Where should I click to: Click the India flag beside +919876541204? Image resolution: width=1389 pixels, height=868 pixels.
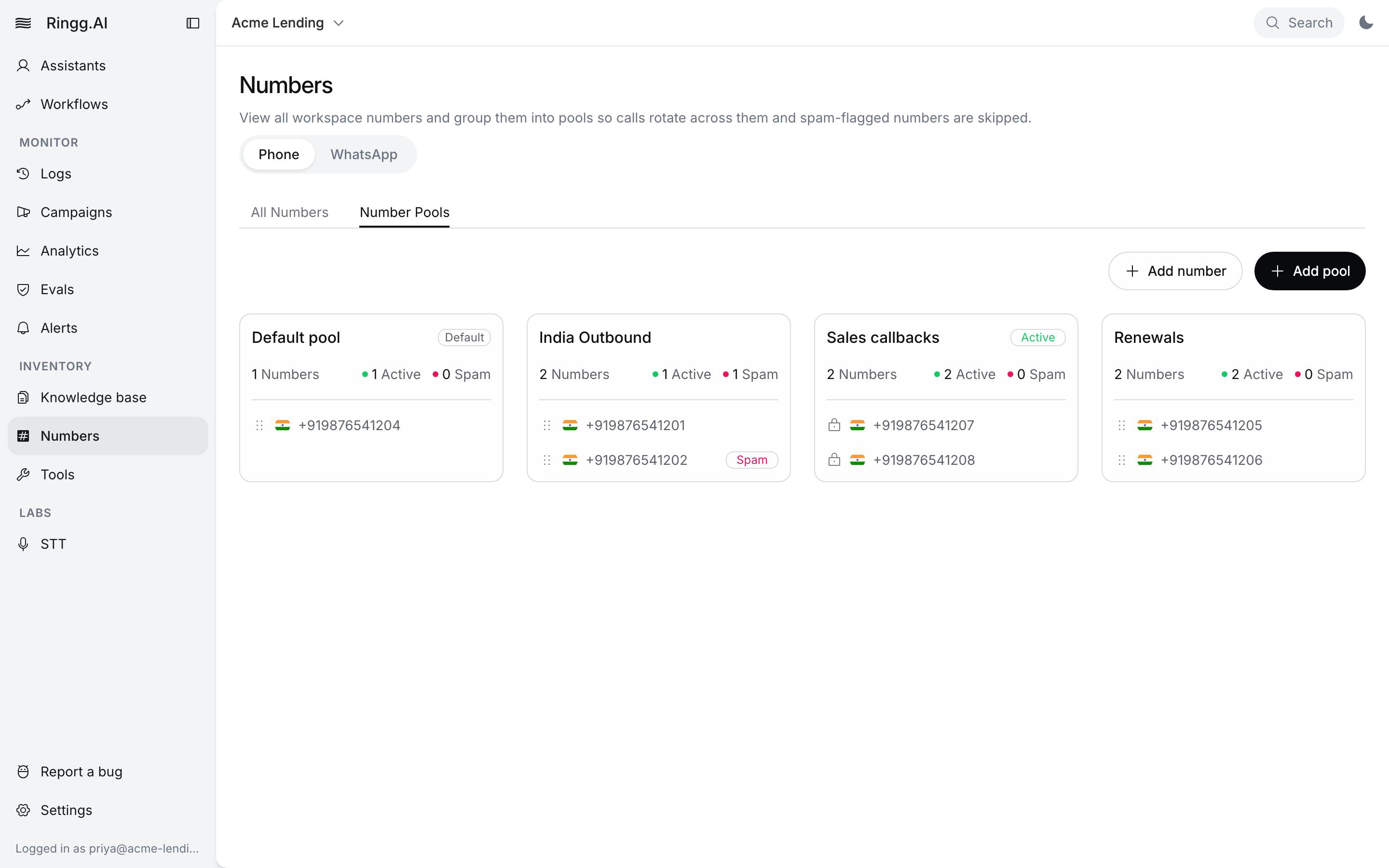pyautogui.click(x=283, y=425)
